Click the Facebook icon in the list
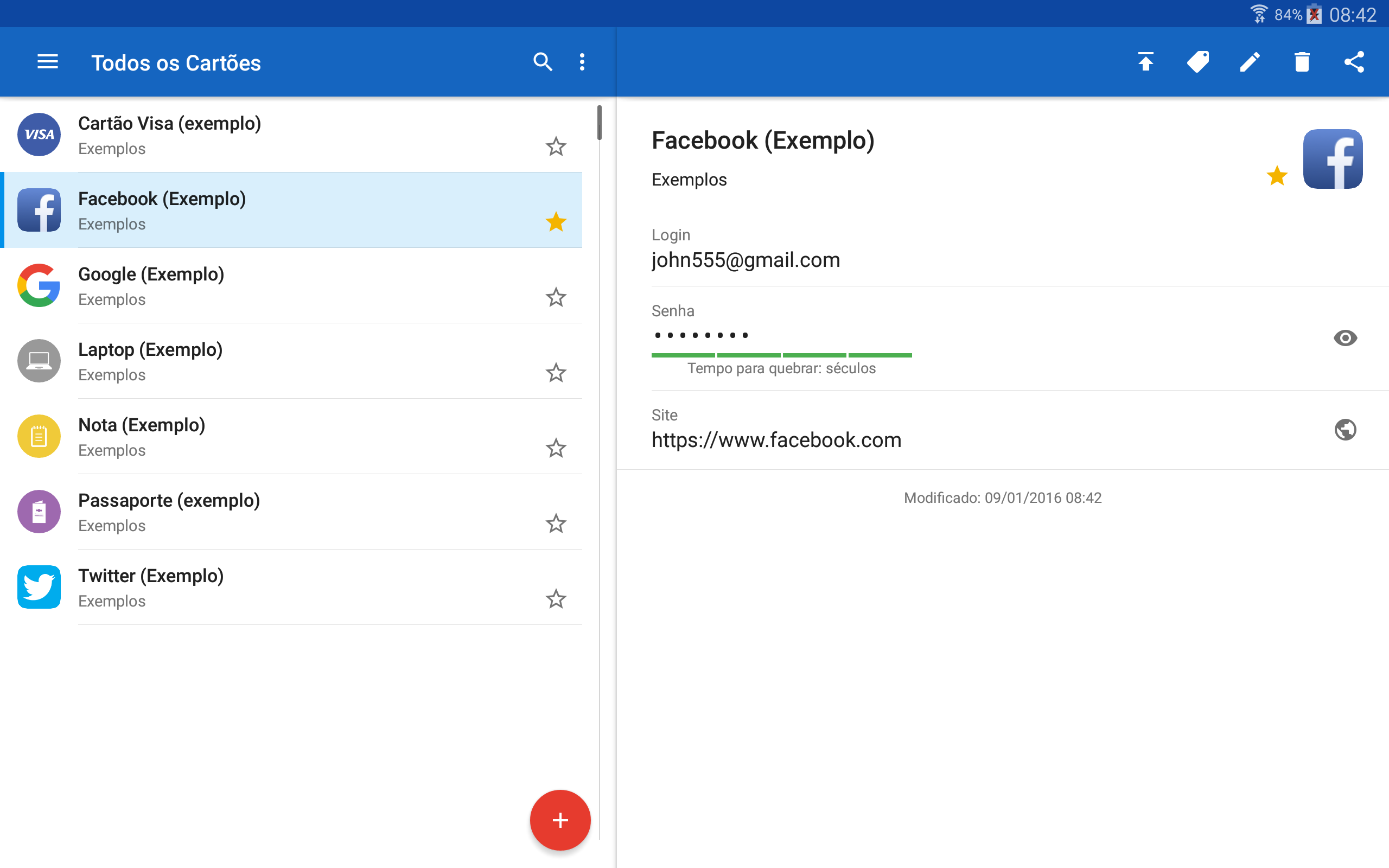This screenshot has height=868, width=1389. tap(39, 210)
